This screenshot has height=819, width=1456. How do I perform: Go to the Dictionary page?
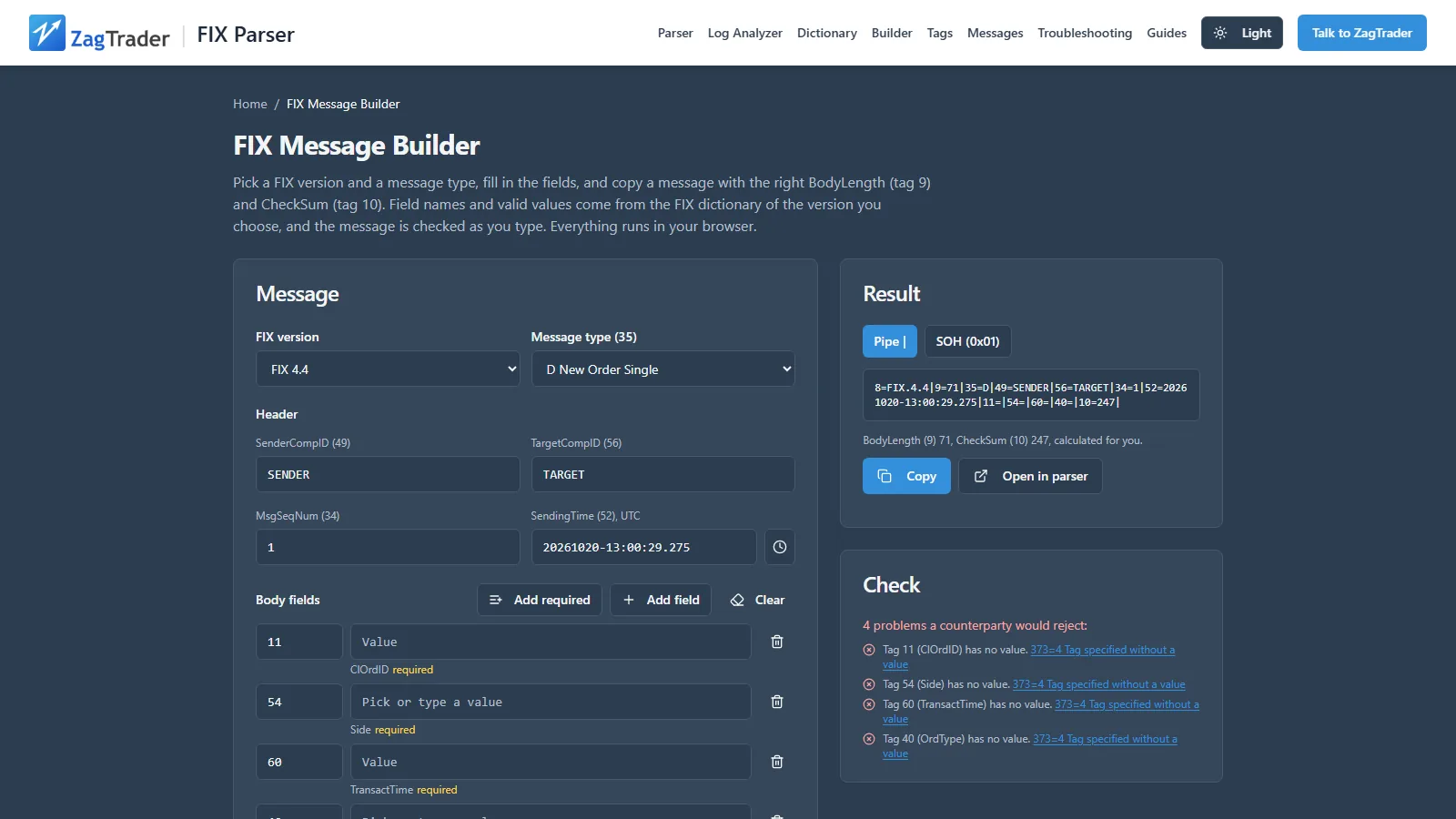[827, 33]
